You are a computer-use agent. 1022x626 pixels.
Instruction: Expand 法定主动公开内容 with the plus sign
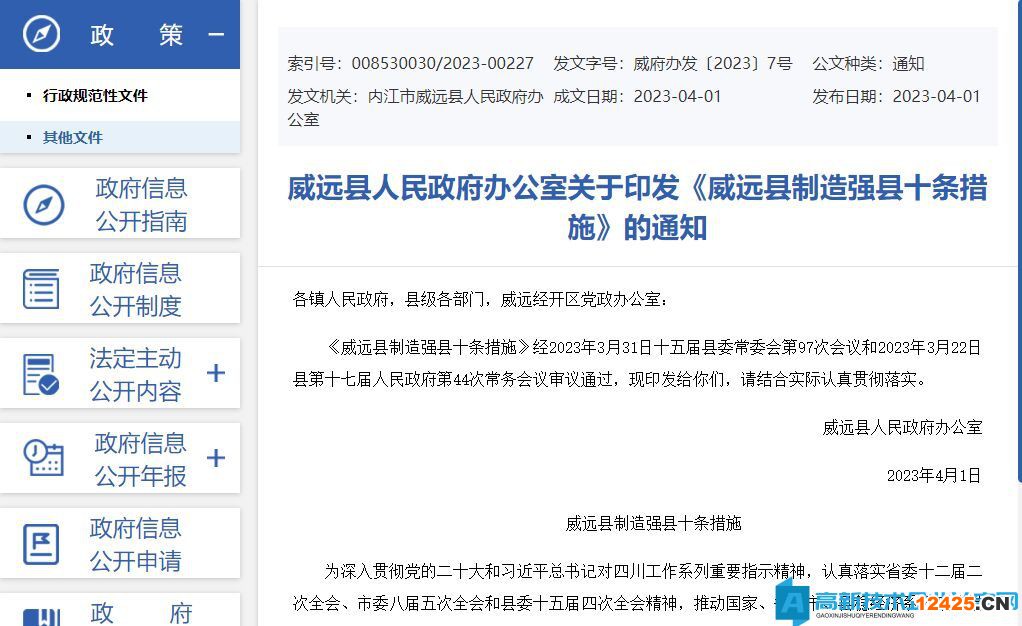pos(216,373)
